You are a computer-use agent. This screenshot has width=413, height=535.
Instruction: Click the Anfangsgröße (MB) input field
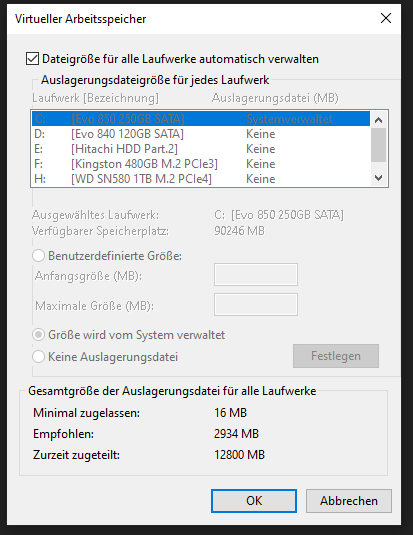[256, 274]
